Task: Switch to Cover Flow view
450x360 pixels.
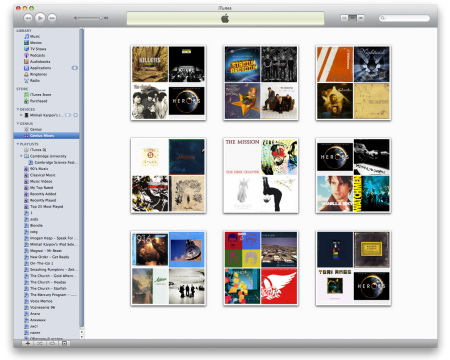Action: tap(361, 18)
